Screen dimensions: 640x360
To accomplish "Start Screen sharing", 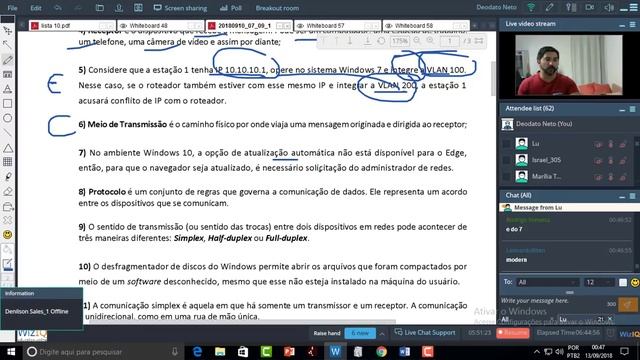I will (x=180, y=8).
